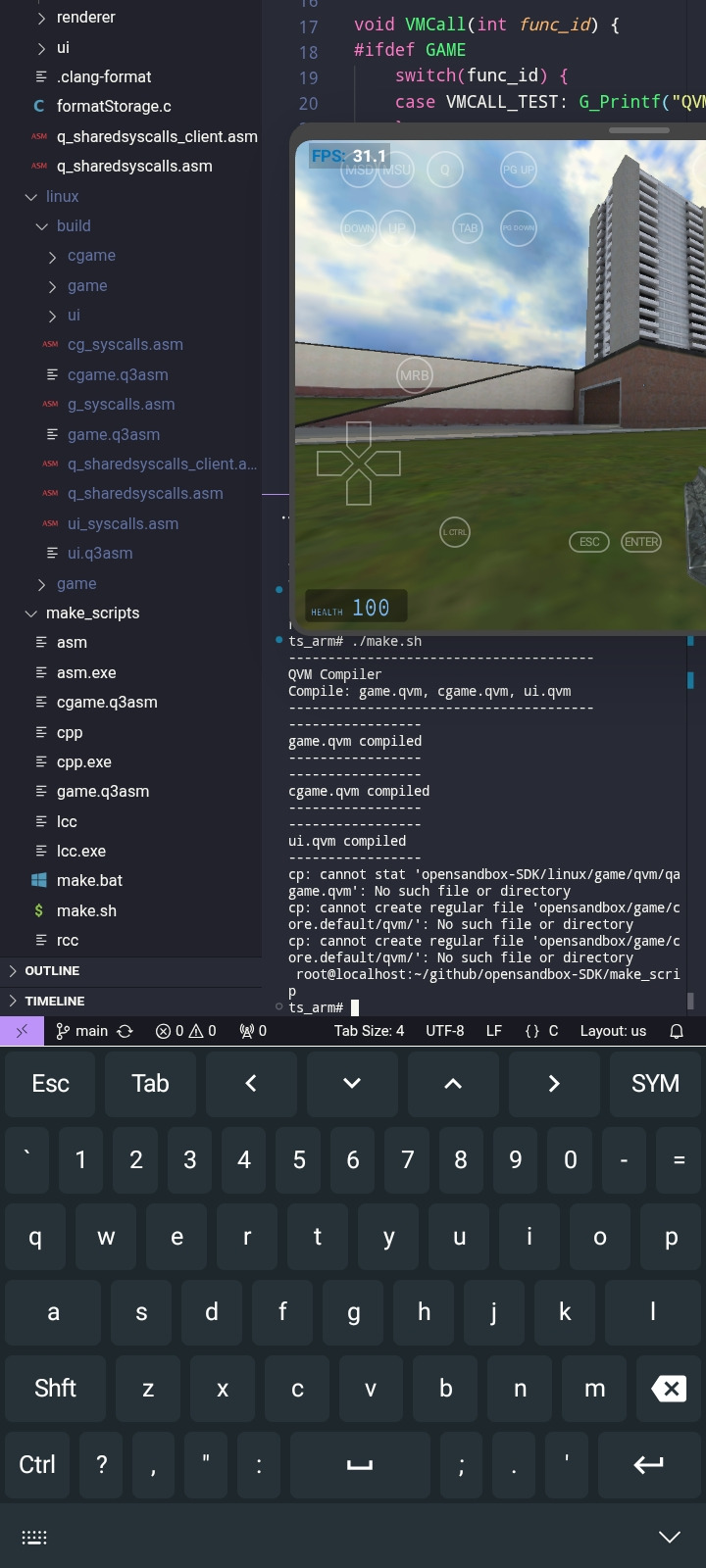
Task: Tap the TAB overlay button in game
Action: (468, 228)
